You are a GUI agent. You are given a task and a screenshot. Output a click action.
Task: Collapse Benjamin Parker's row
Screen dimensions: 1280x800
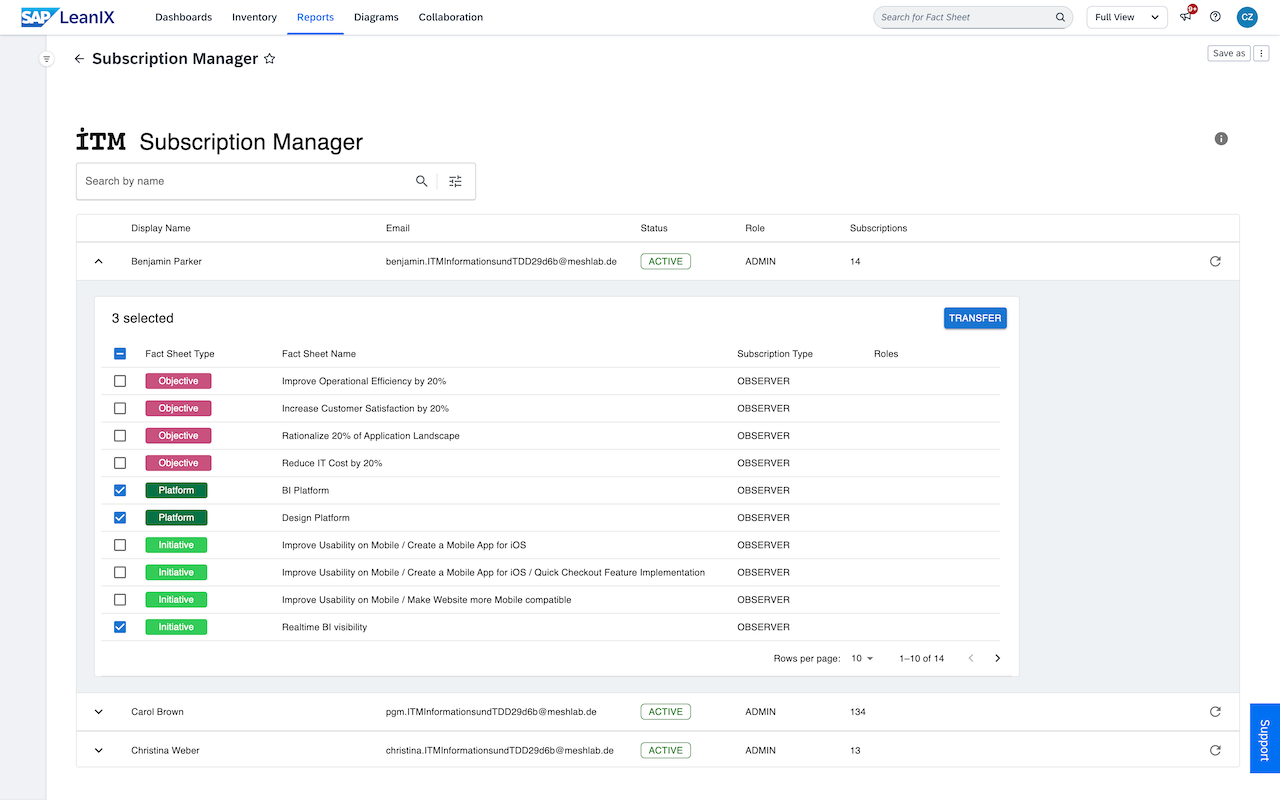[x=98, y=261]
